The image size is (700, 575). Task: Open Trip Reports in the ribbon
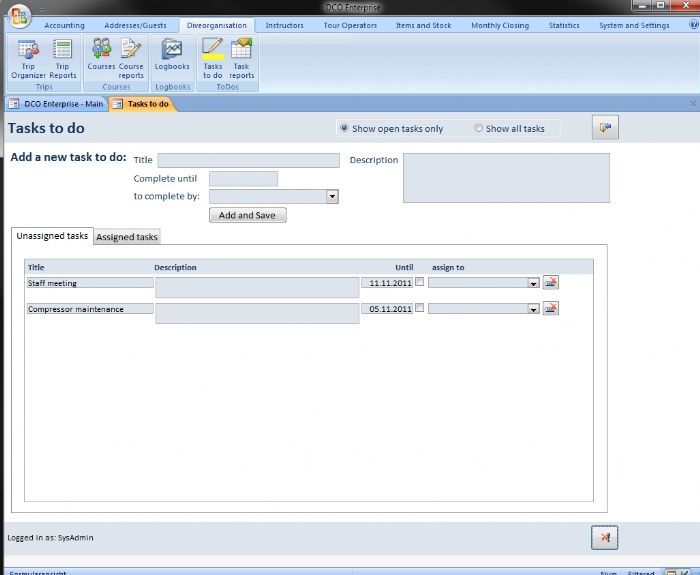coord(63,56)
